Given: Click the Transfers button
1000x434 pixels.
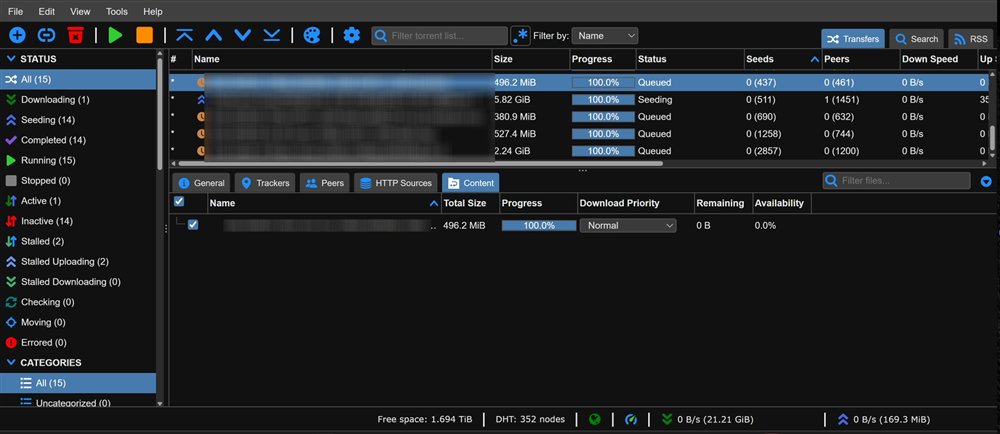Looking at the screenshot, I should coord(853,39).
